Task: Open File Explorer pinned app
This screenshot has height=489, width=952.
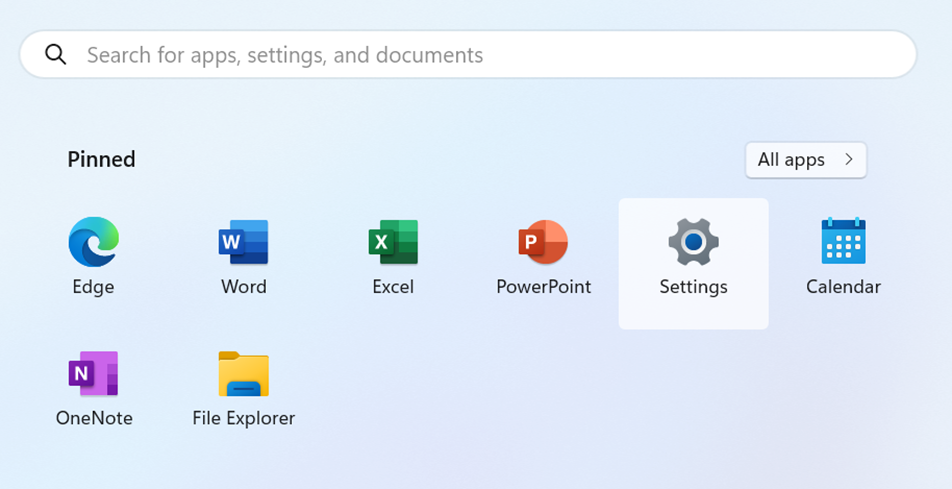Action: 243,391
